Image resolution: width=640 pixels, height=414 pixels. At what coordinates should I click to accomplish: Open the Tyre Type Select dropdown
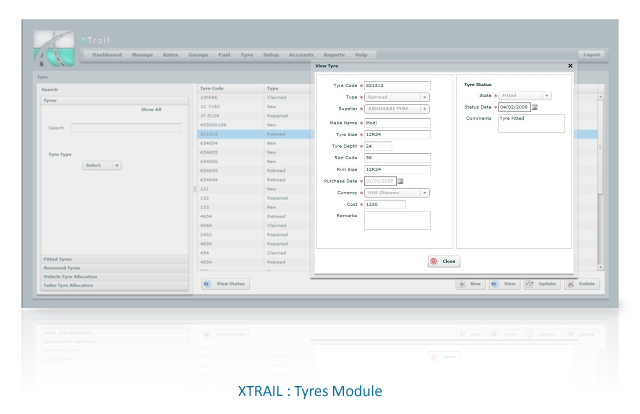[x=102, y=165]
